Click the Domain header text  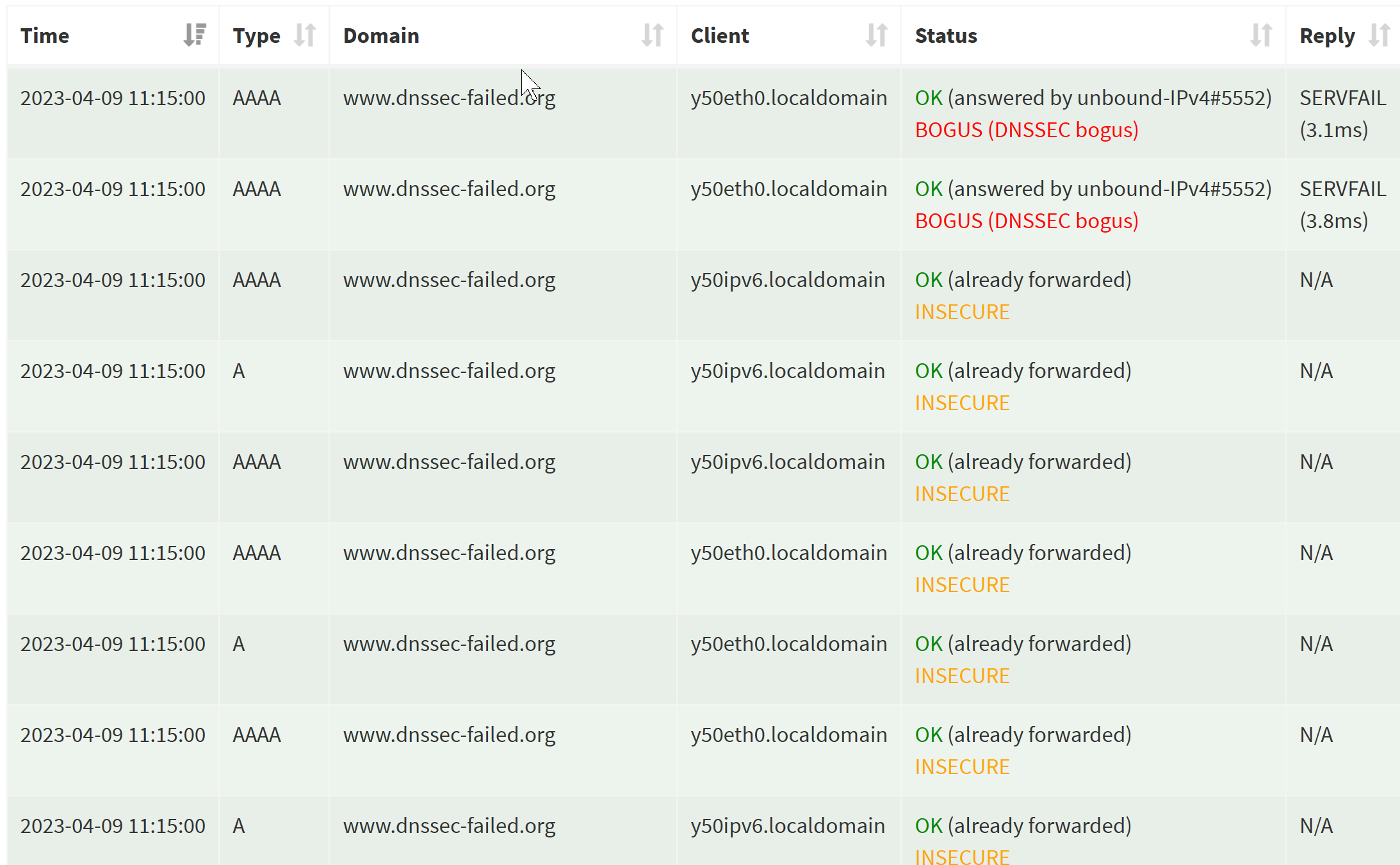click(381, 36)
